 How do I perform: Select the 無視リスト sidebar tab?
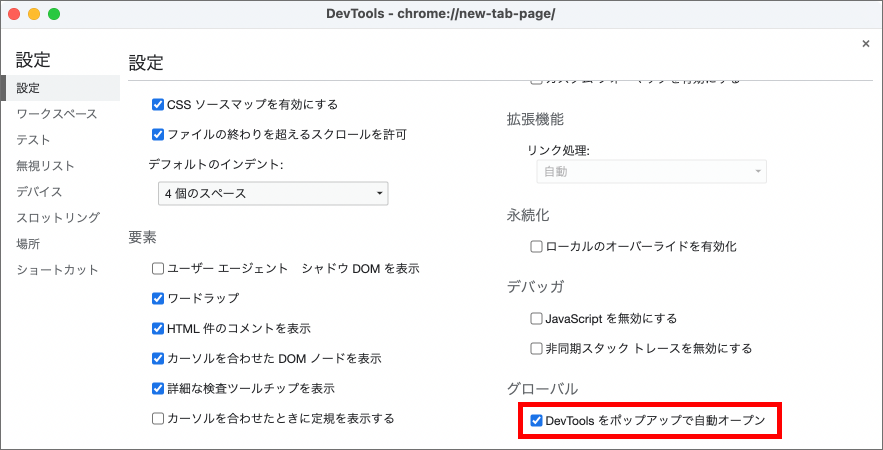45,166
